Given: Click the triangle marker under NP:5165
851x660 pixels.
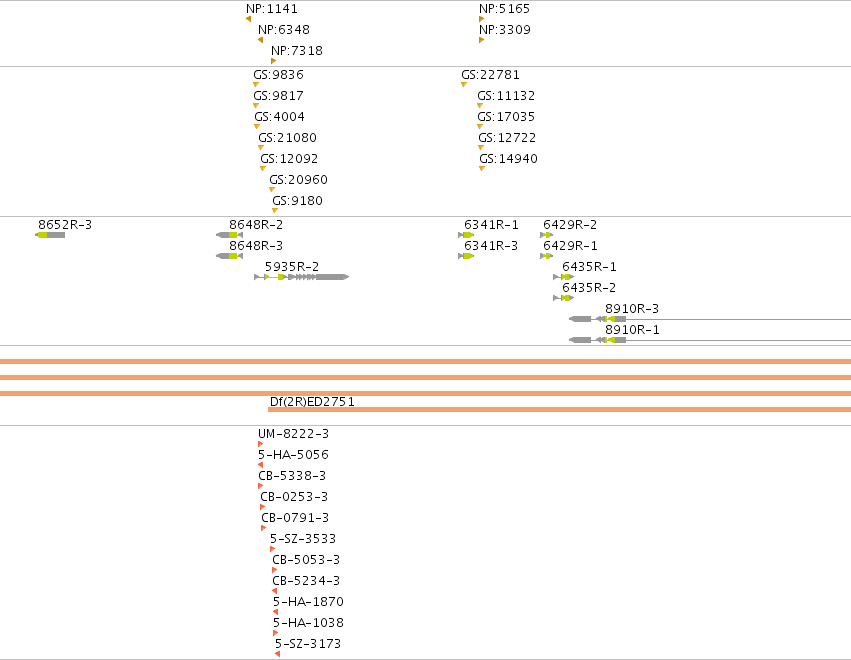Looking at the screenshot, I should (x=481, y=19).
